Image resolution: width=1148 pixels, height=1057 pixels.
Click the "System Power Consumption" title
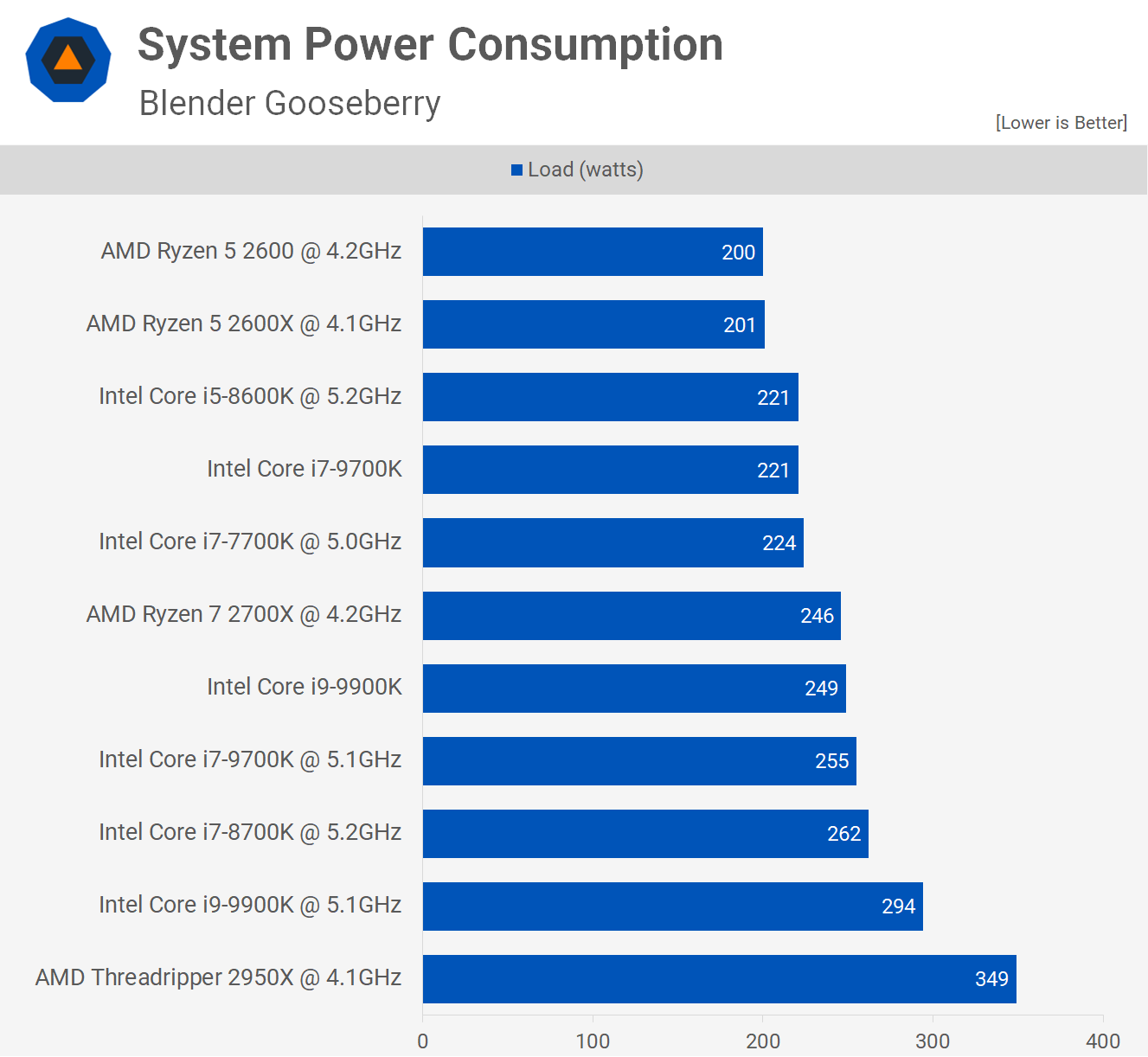tap(430, 45)
